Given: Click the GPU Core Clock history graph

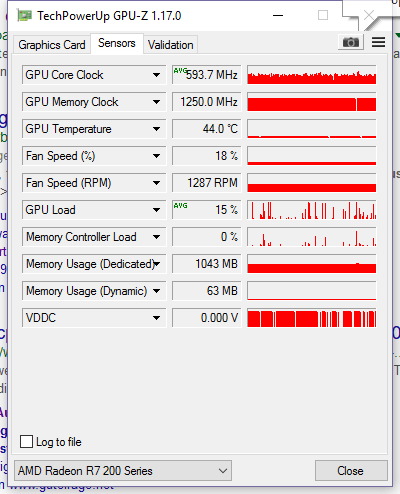Looking at the screenshot, I should click(x=312, y=75).
